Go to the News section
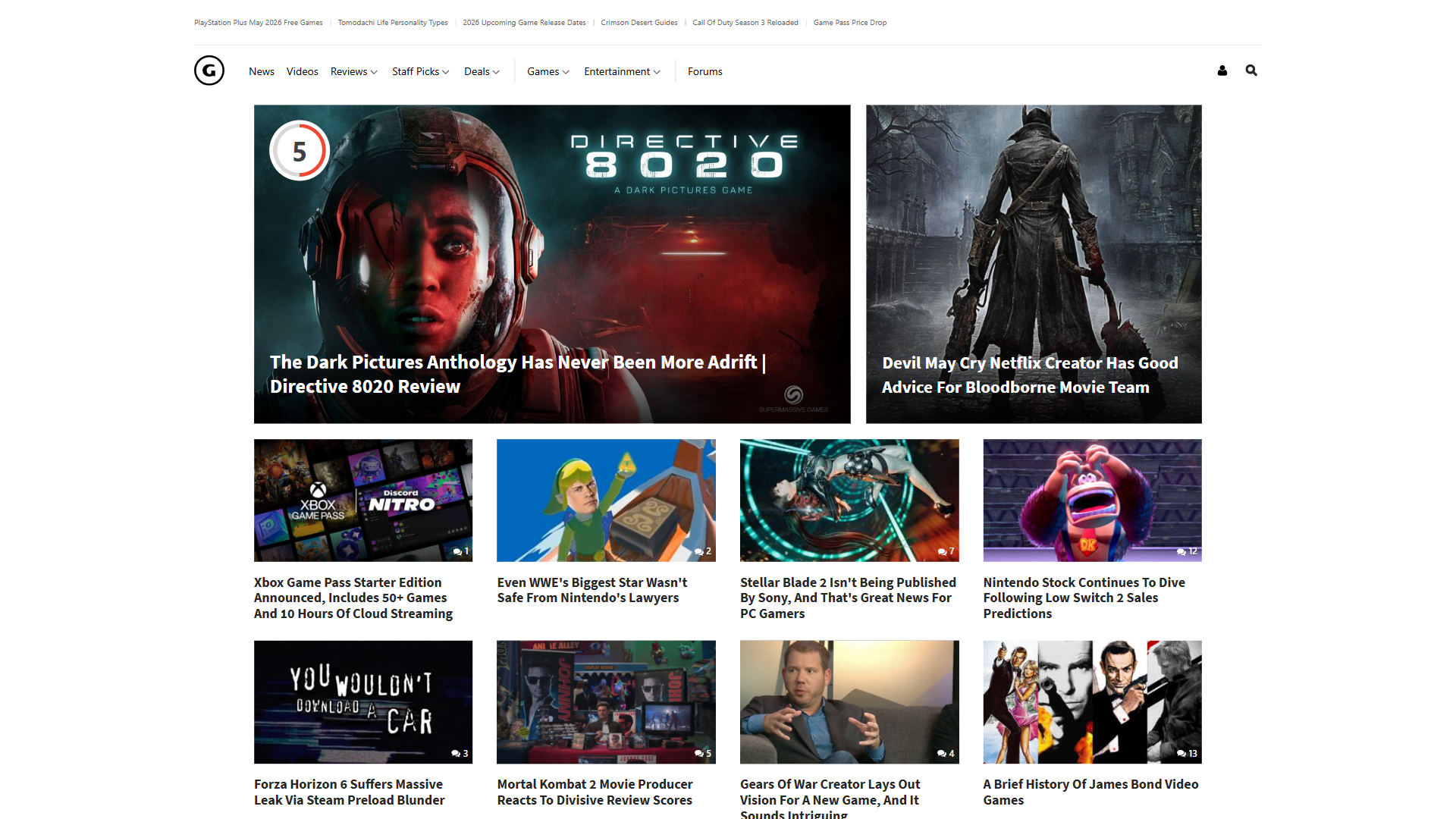 click(x=262, y=71)
